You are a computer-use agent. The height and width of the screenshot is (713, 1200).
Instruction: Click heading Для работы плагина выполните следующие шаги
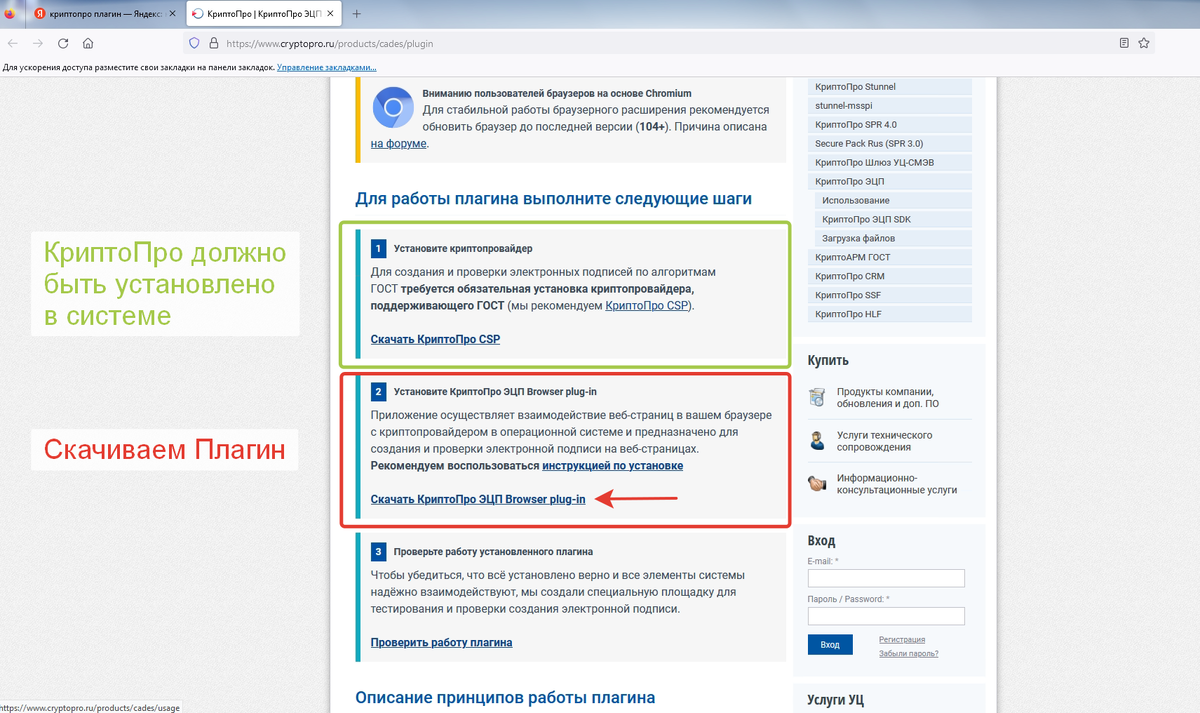[553, 198]
